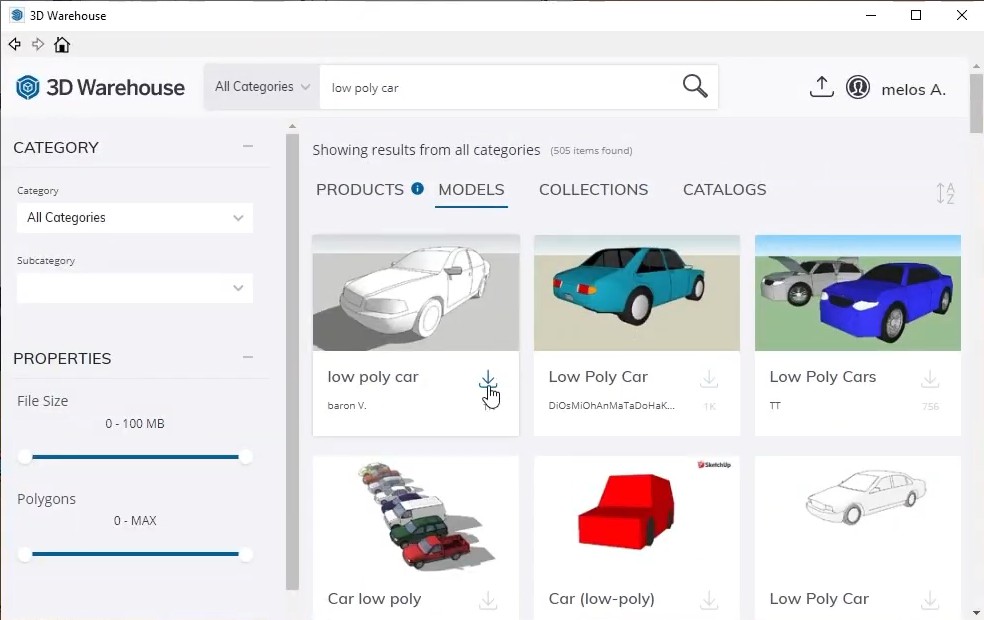Image resolution: width=984 pixels, height=620 pixels.
Task: Open the blue and silver cars thumbnail
Action: point(858,293)
